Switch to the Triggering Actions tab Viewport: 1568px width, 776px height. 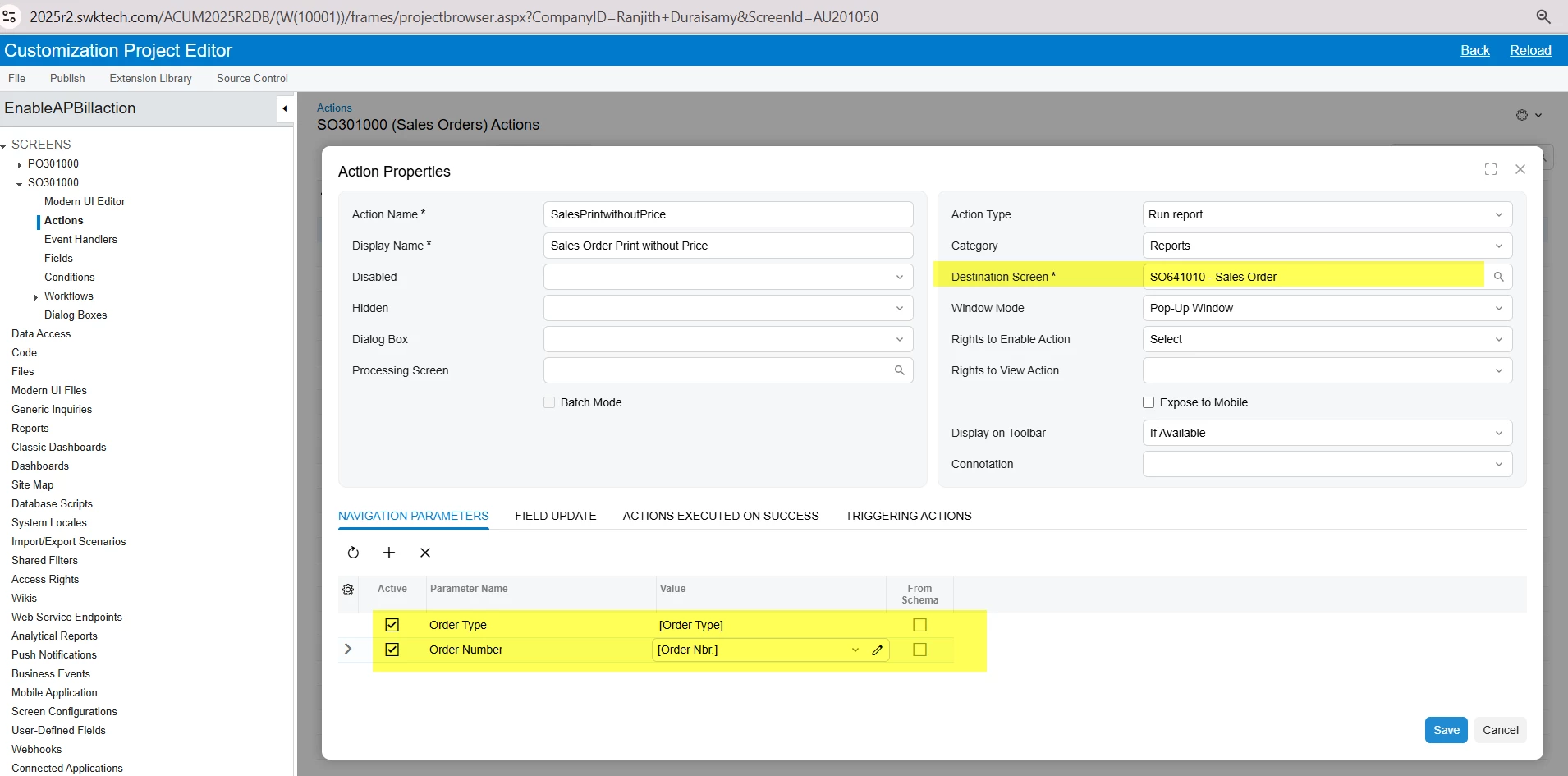(908, 516)
